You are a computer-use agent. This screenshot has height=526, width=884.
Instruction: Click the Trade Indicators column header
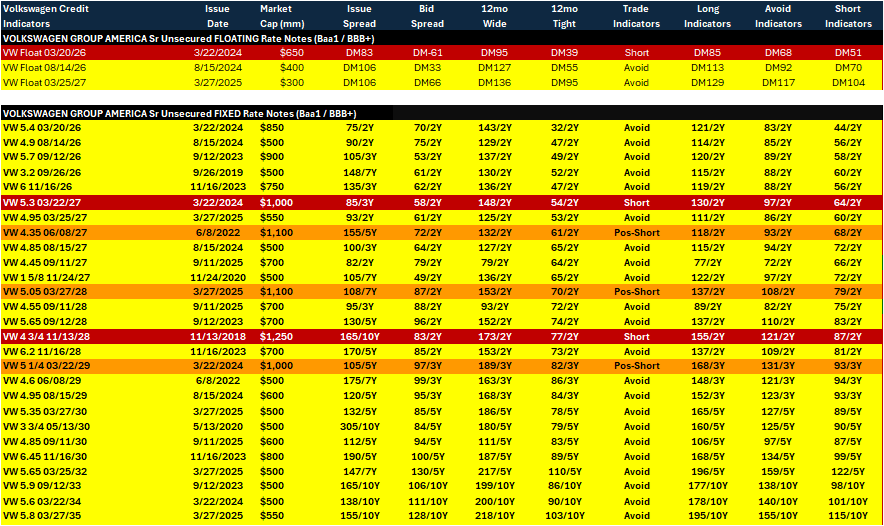point(636,16)
